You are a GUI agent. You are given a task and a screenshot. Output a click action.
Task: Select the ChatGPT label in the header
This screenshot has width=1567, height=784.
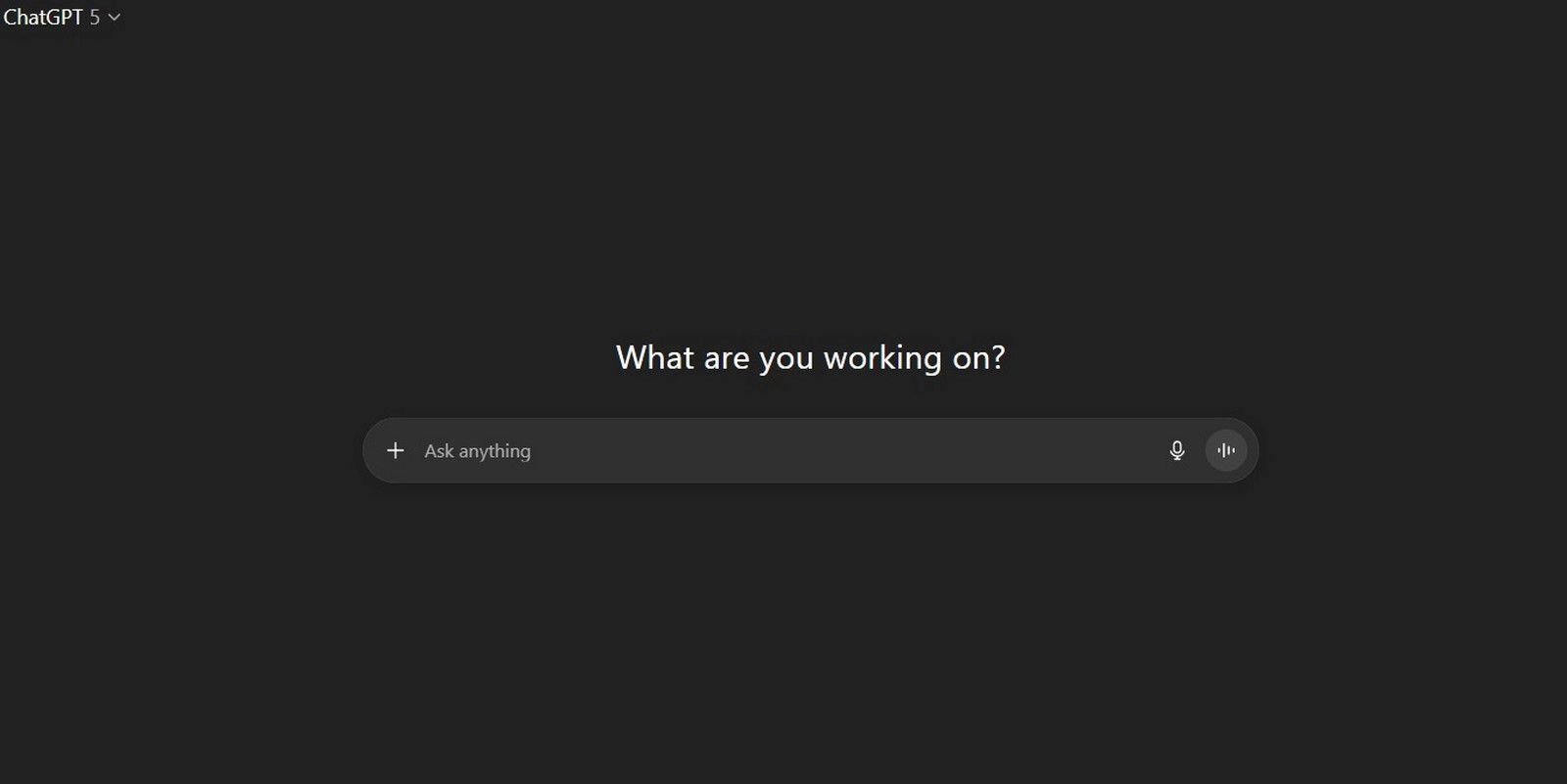click(x=43, y=17)
